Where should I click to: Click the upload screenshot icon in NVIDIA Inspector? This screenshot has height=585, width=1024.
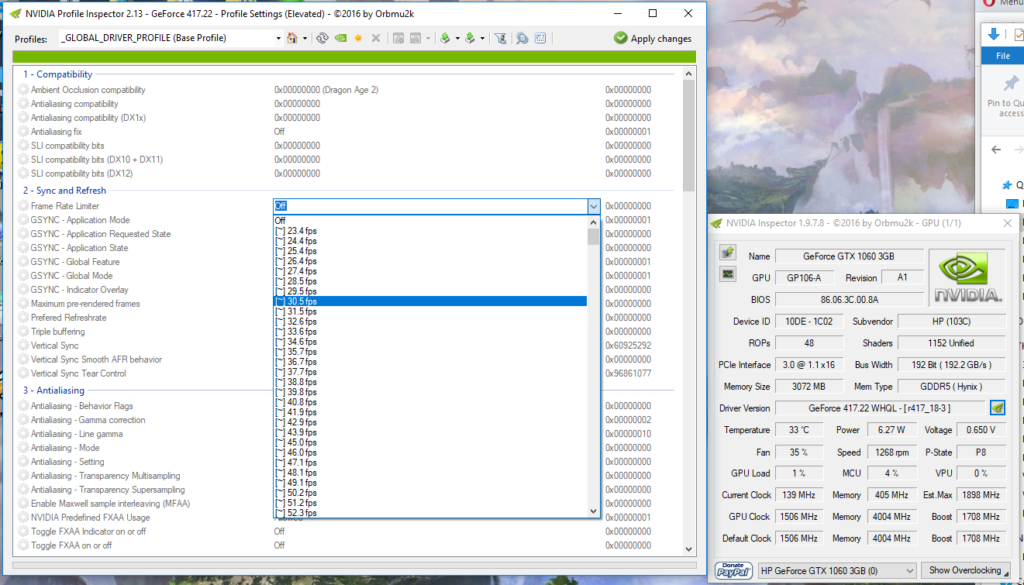728,253
